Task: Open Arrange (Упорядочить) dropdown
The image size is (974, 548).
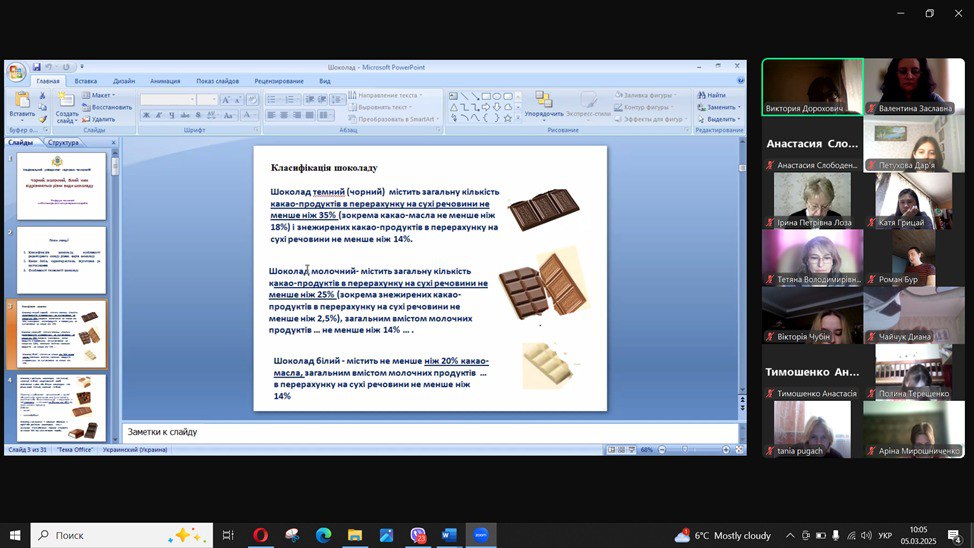Action: pos(544,104)
